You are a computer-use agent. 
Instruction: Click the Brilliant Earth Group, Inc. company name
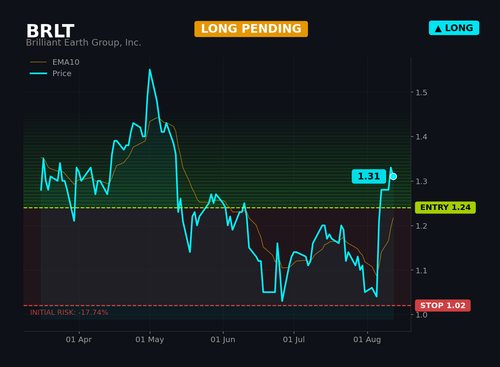click(x=84, y=43)
